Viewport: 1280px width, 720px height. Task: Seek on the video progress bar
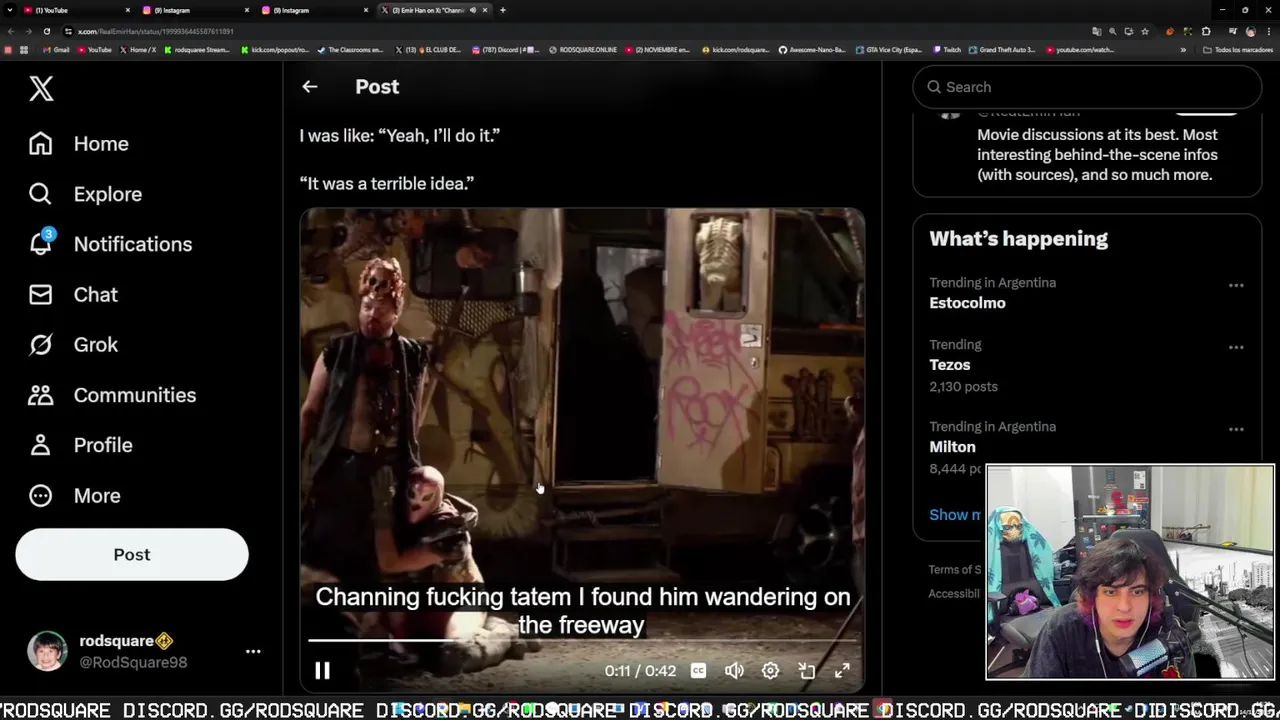(582, 640)
